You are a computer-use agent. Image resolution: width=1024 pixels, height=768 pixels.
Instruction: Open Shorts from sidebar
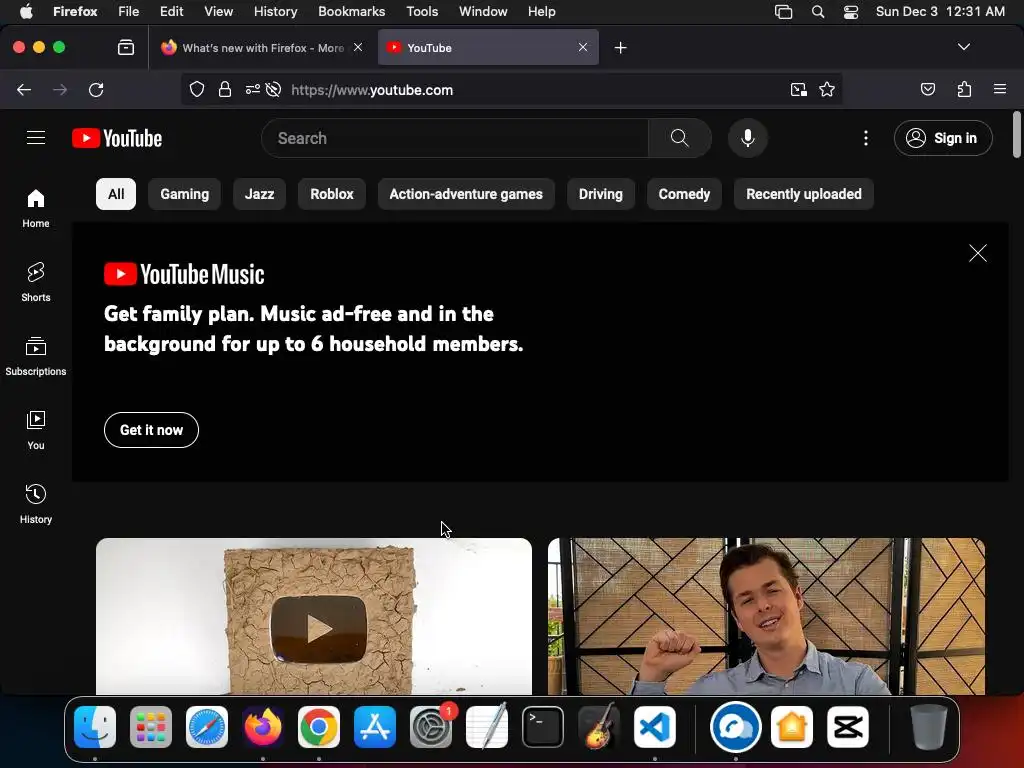36,282
